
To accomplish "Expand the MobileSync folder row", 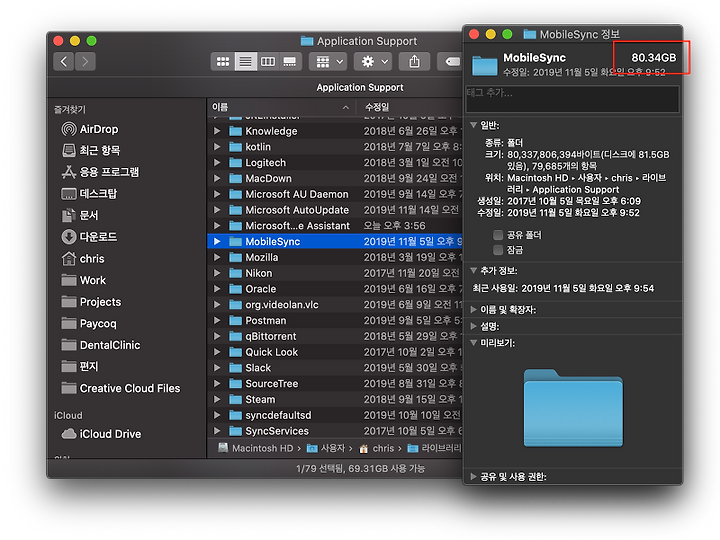I will point(217,242).
